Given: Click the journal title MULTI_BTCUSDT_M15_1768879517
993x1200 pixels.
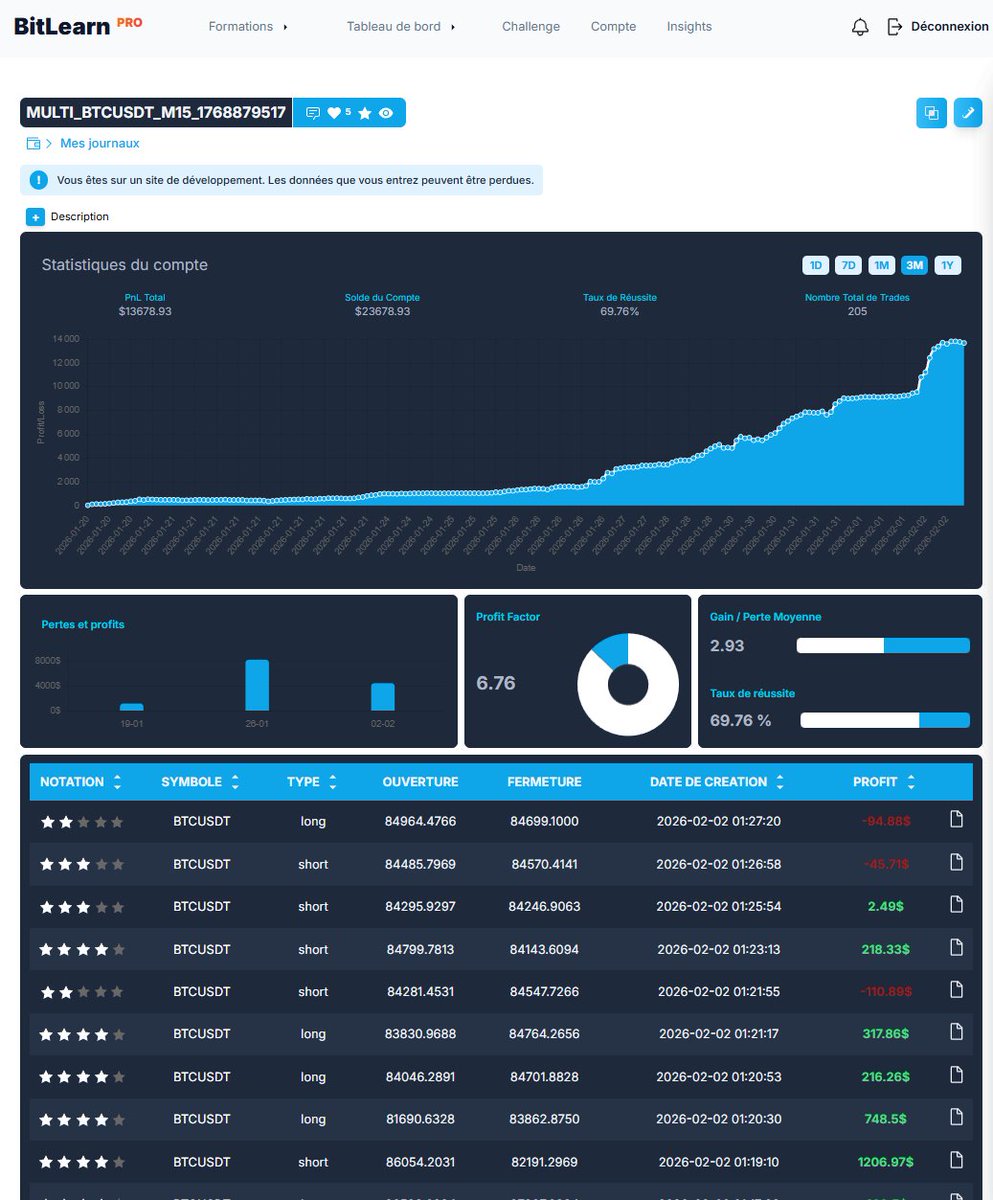Looking at the screenshot, I should pyautogui.click(x=156, y=113).
